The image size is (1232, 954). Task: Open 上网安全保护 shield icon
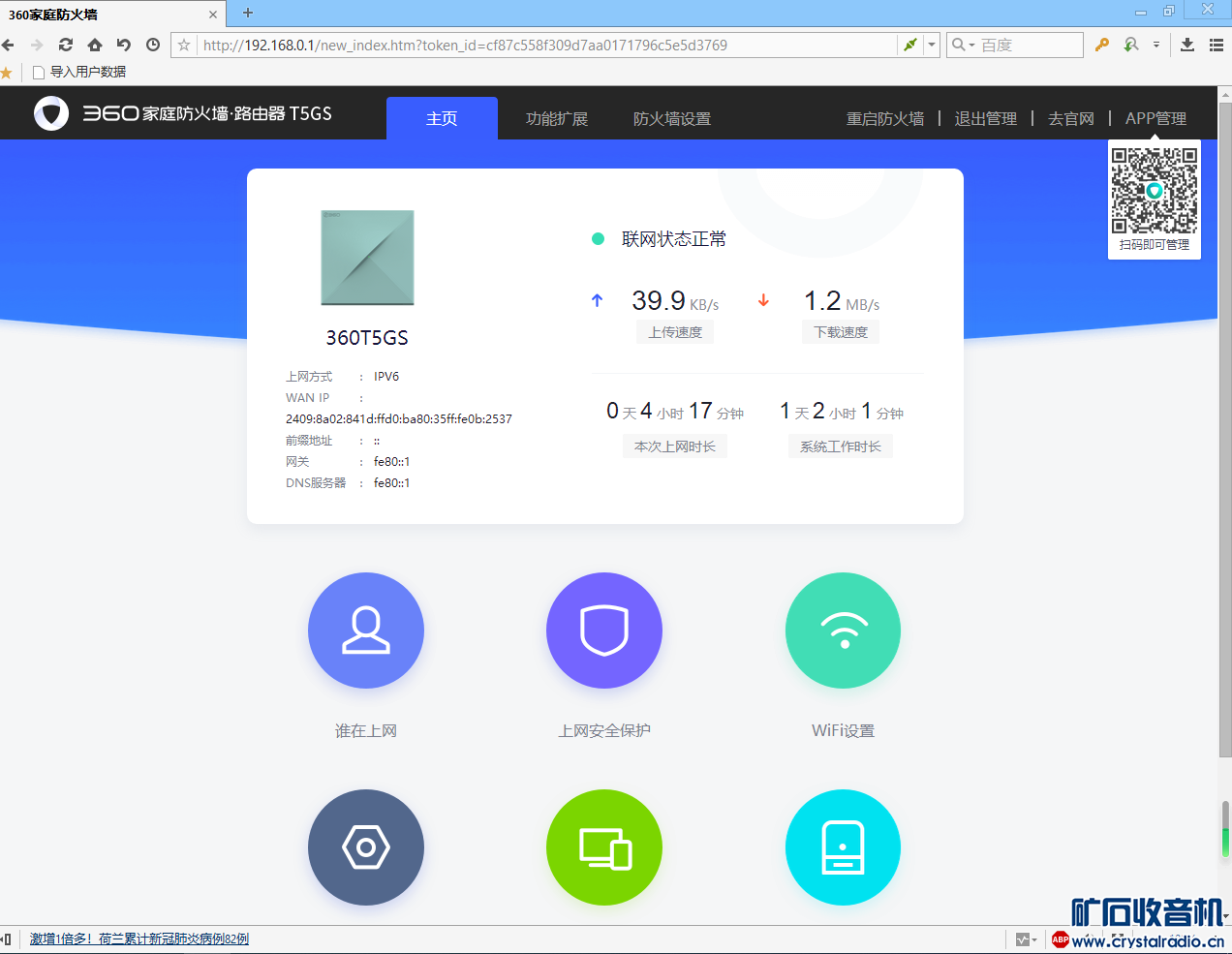(604, 631)
